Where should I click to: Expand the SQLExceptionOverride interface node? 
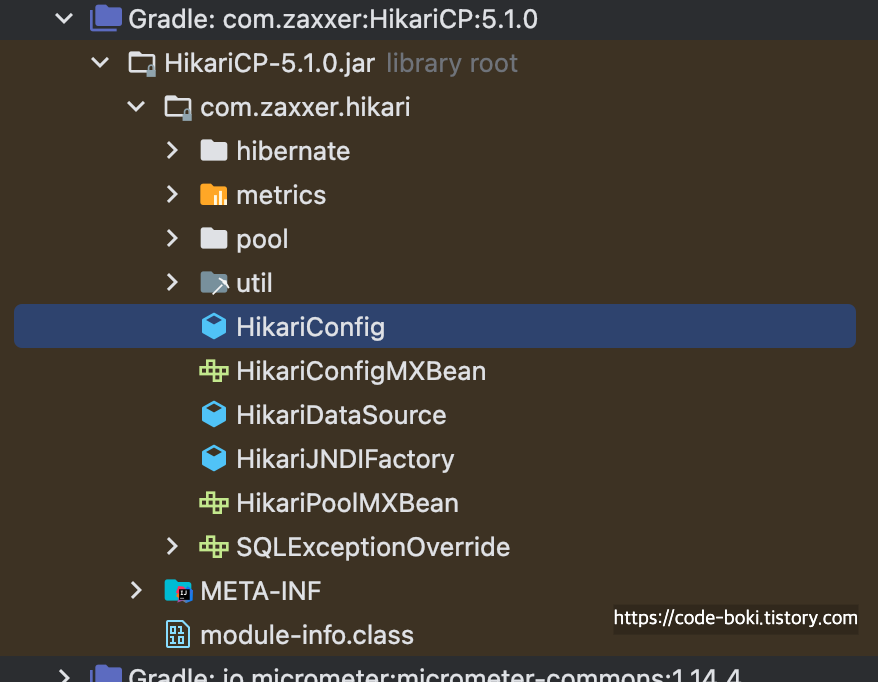pos(172,546)
